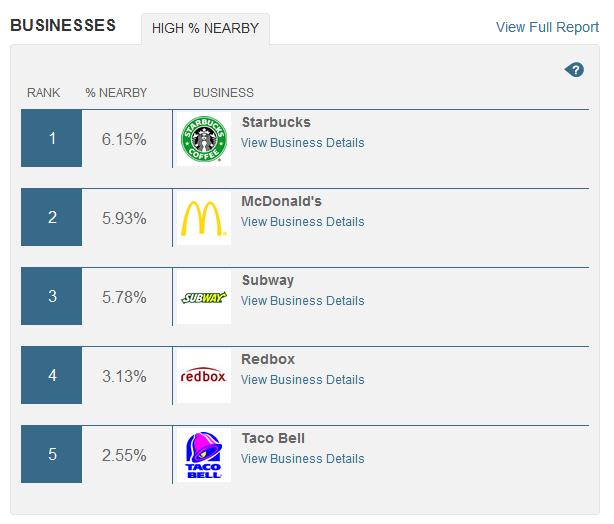This screenshot has width=614, height=524.
Task: Click the Redbox logo
Action: click(204, 376)
